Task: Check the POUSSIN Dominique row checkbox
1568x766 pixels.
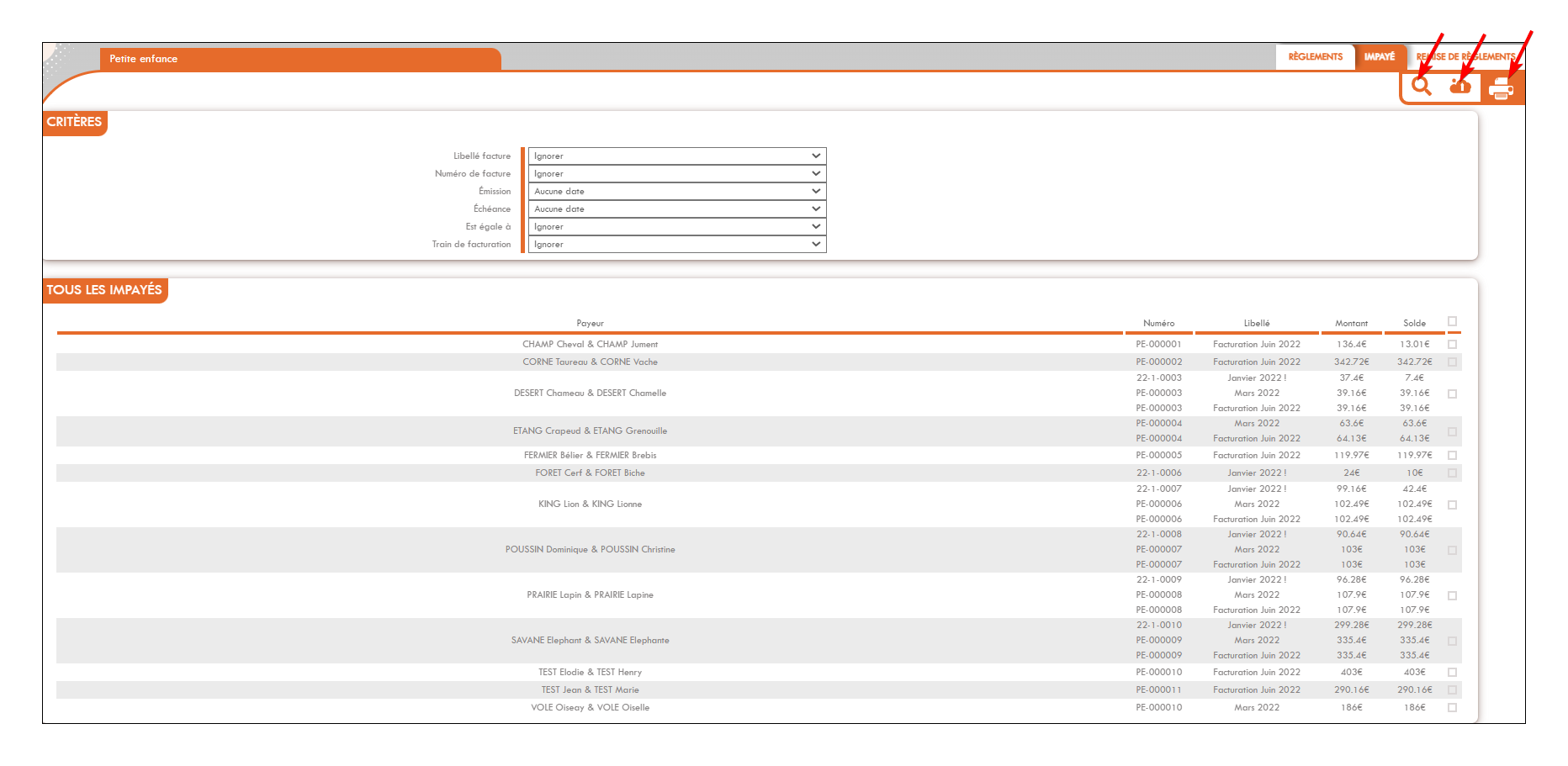Action: point(1452,550)
